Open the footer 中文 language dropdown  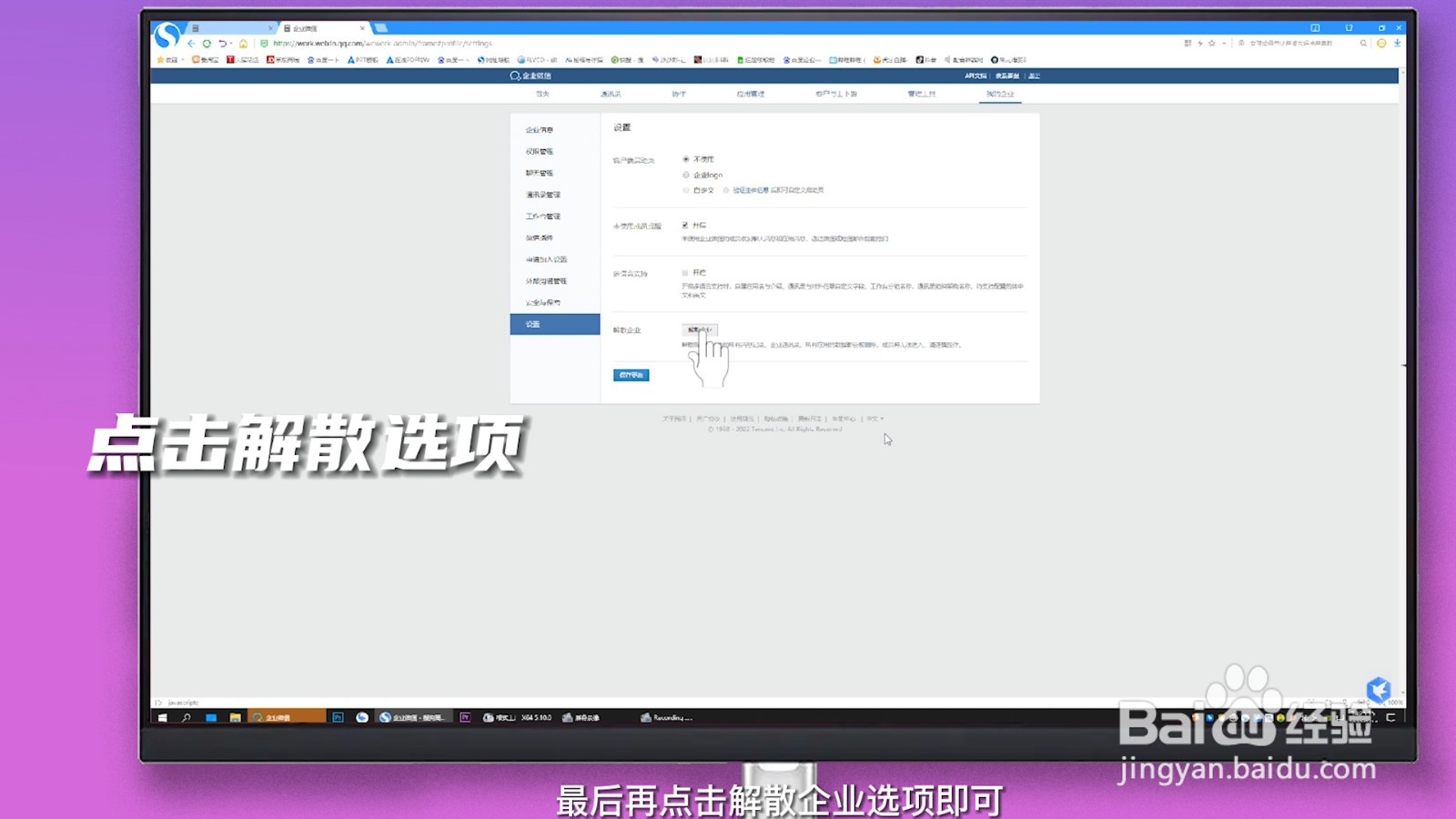click(x=875, y=419)
